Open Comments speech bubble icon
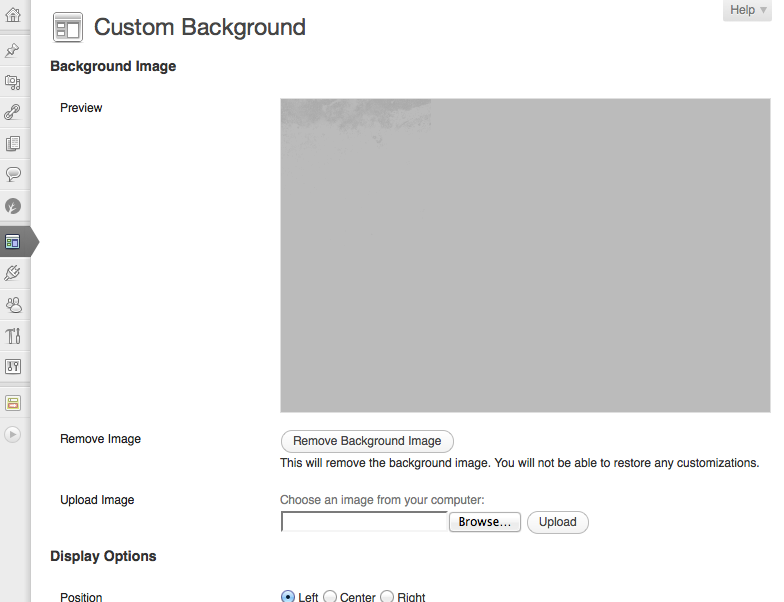 [13, 174]
